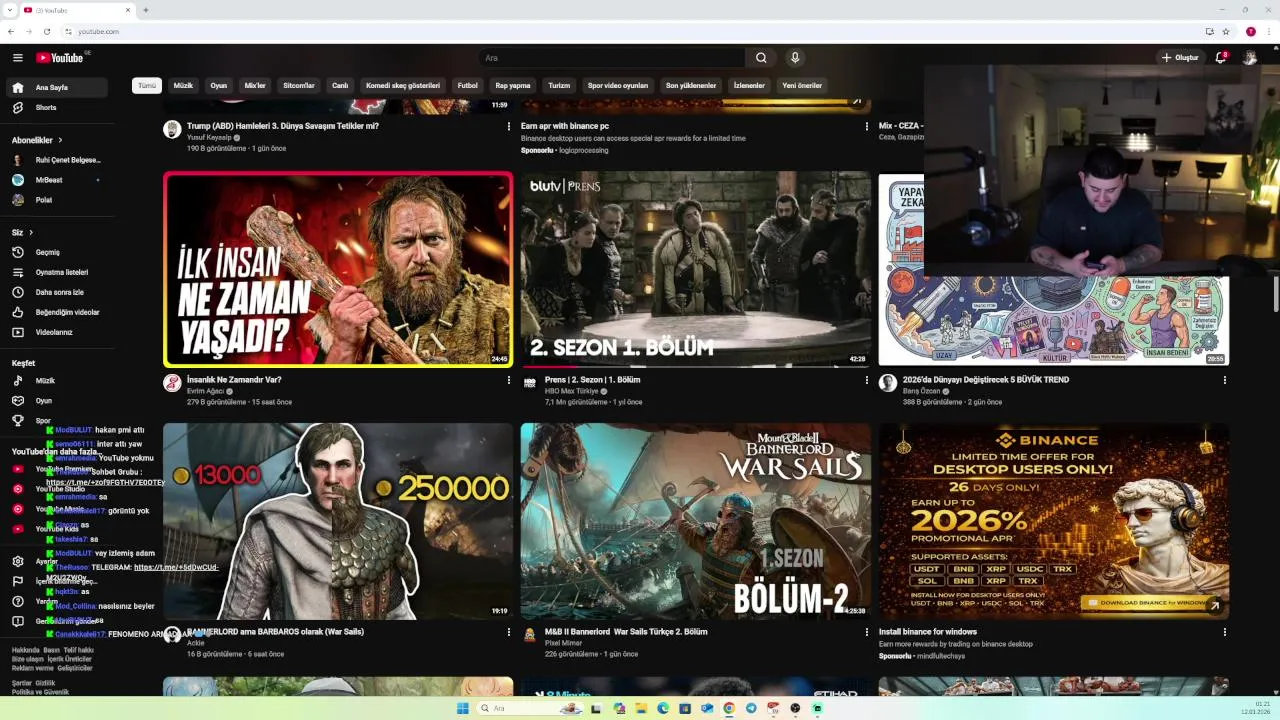Open Ruhi Çenet Belgesel channel
Screen dimensions: 1280x720
coord(56,160)
